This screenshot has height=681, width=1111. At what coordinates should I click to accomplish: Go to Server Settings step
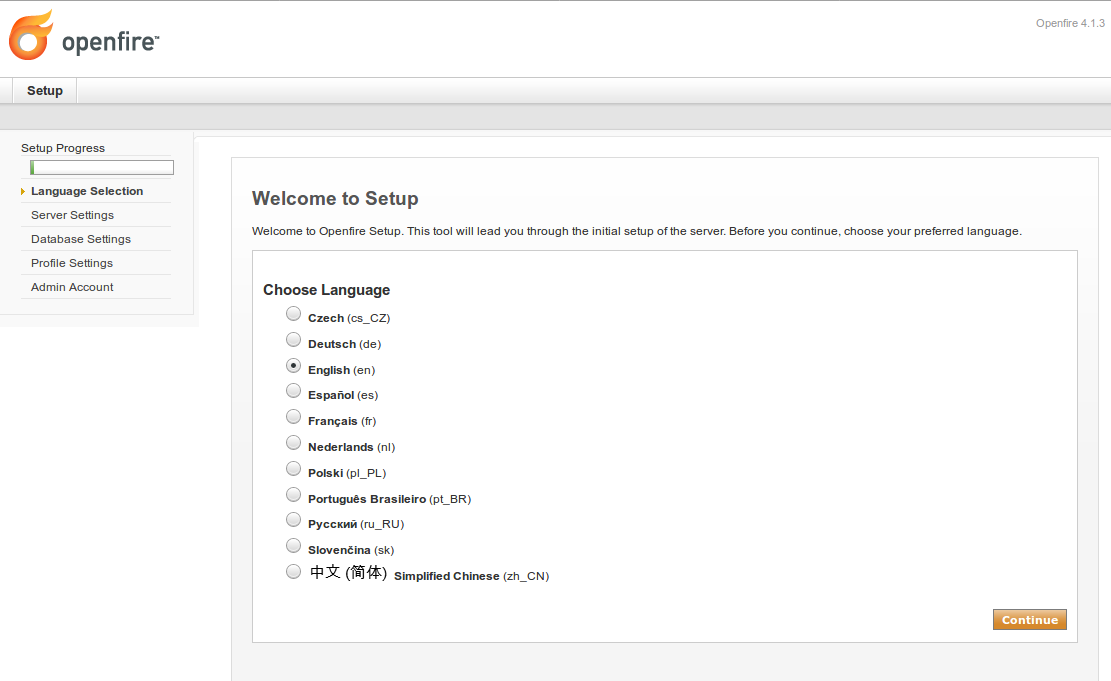(72, 215)
